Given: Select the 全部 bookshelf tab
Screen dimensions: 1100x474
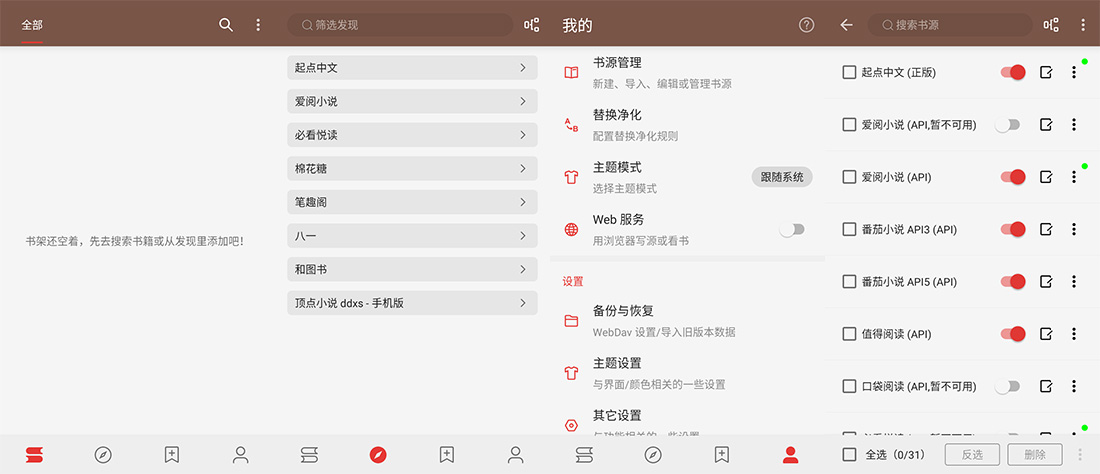Looking at the screenshot, I should tap(32, 25).
